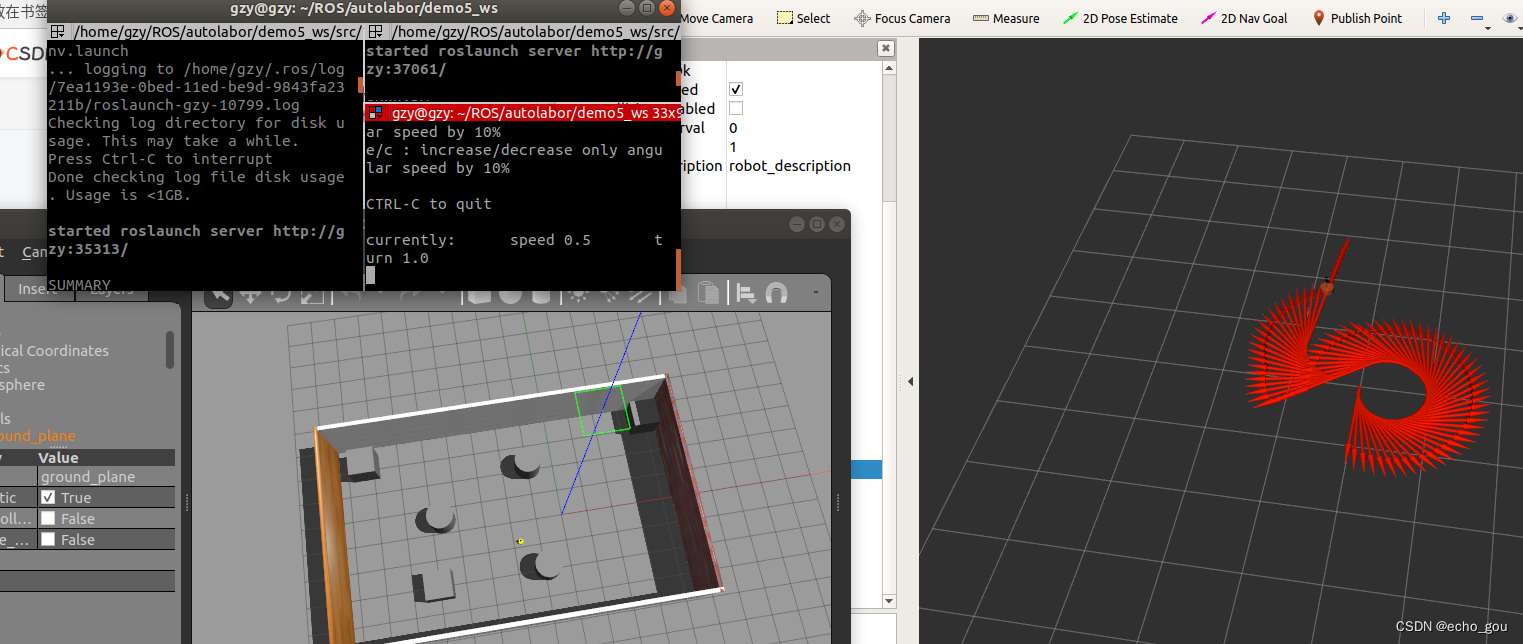Add a spot light in Gazebo
The image size is (1523, 644).
coord(608,296)
